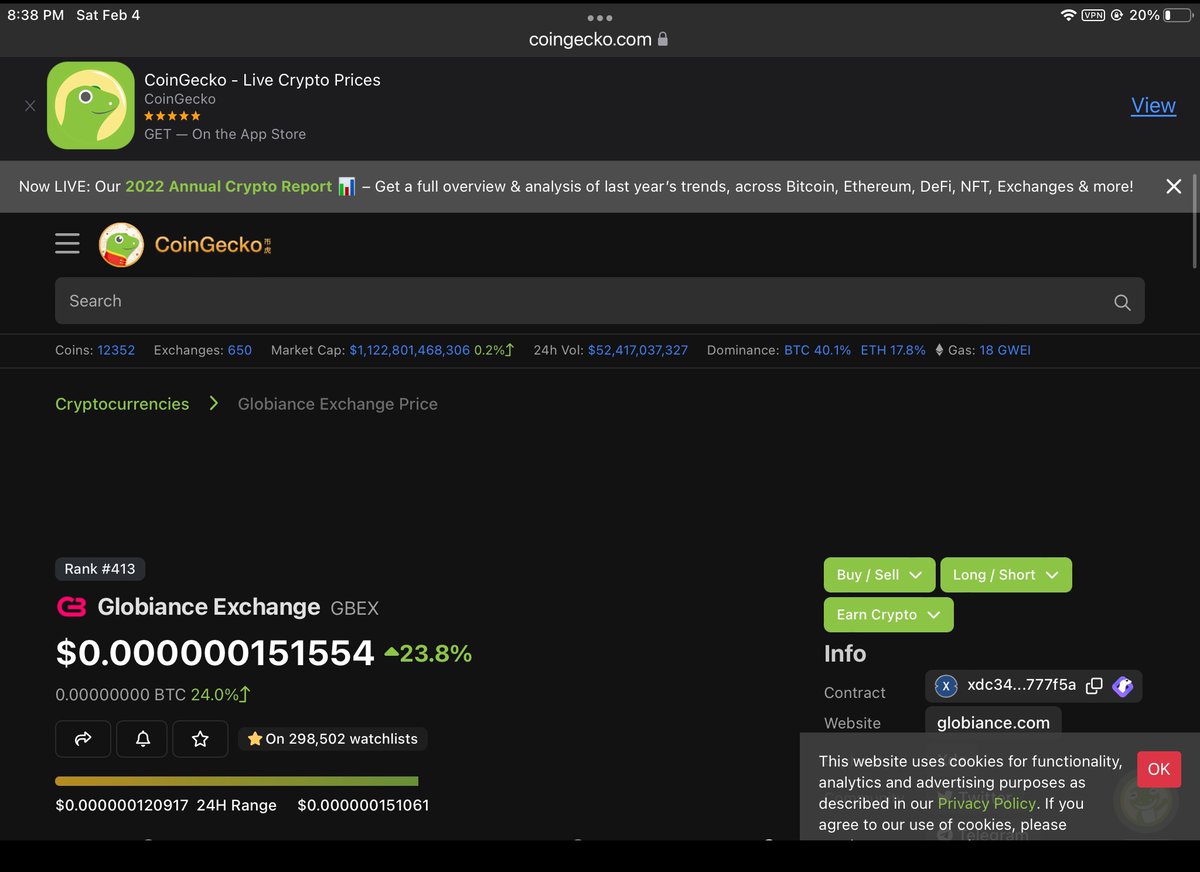The width and height of the screenshot is (1200, 872).
Task: Click the BTC 40.1% dominance link
Action: click(817, 350)
